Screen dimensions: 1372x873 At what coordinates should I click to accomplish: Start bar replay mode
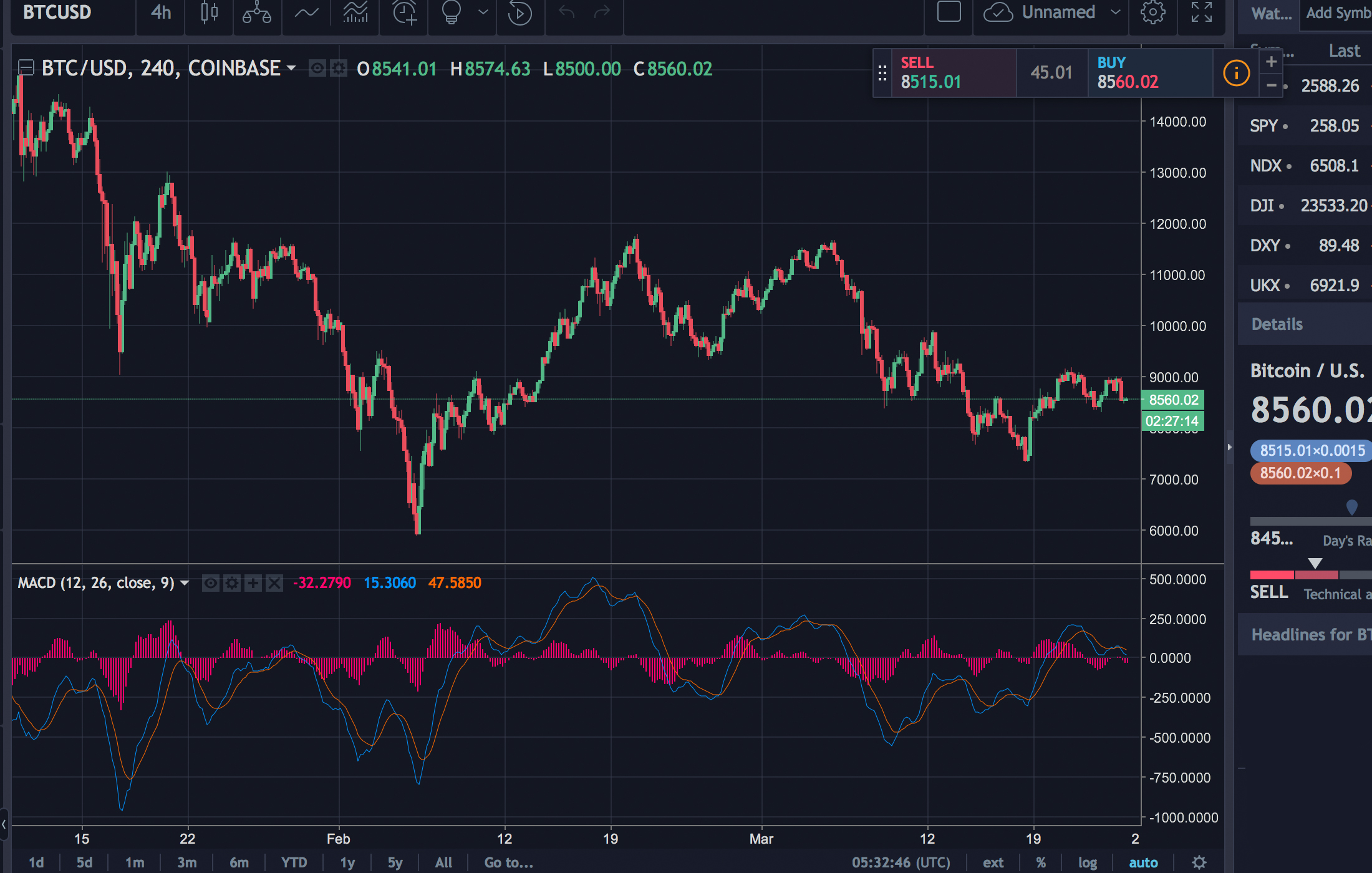[x=520, y=12]
